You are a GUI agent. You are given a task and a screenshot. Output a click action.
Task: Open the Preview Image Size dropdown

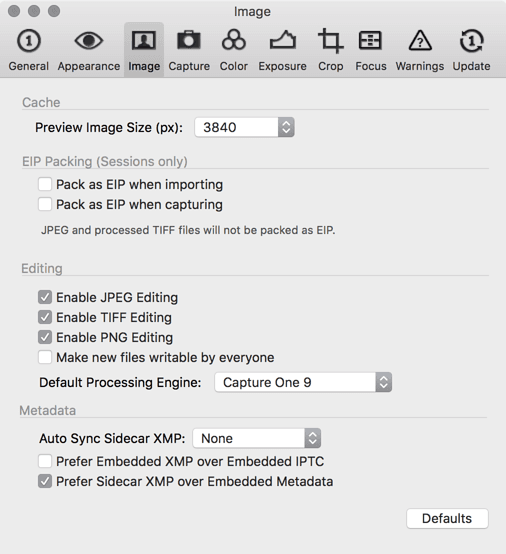click(244, 127)
